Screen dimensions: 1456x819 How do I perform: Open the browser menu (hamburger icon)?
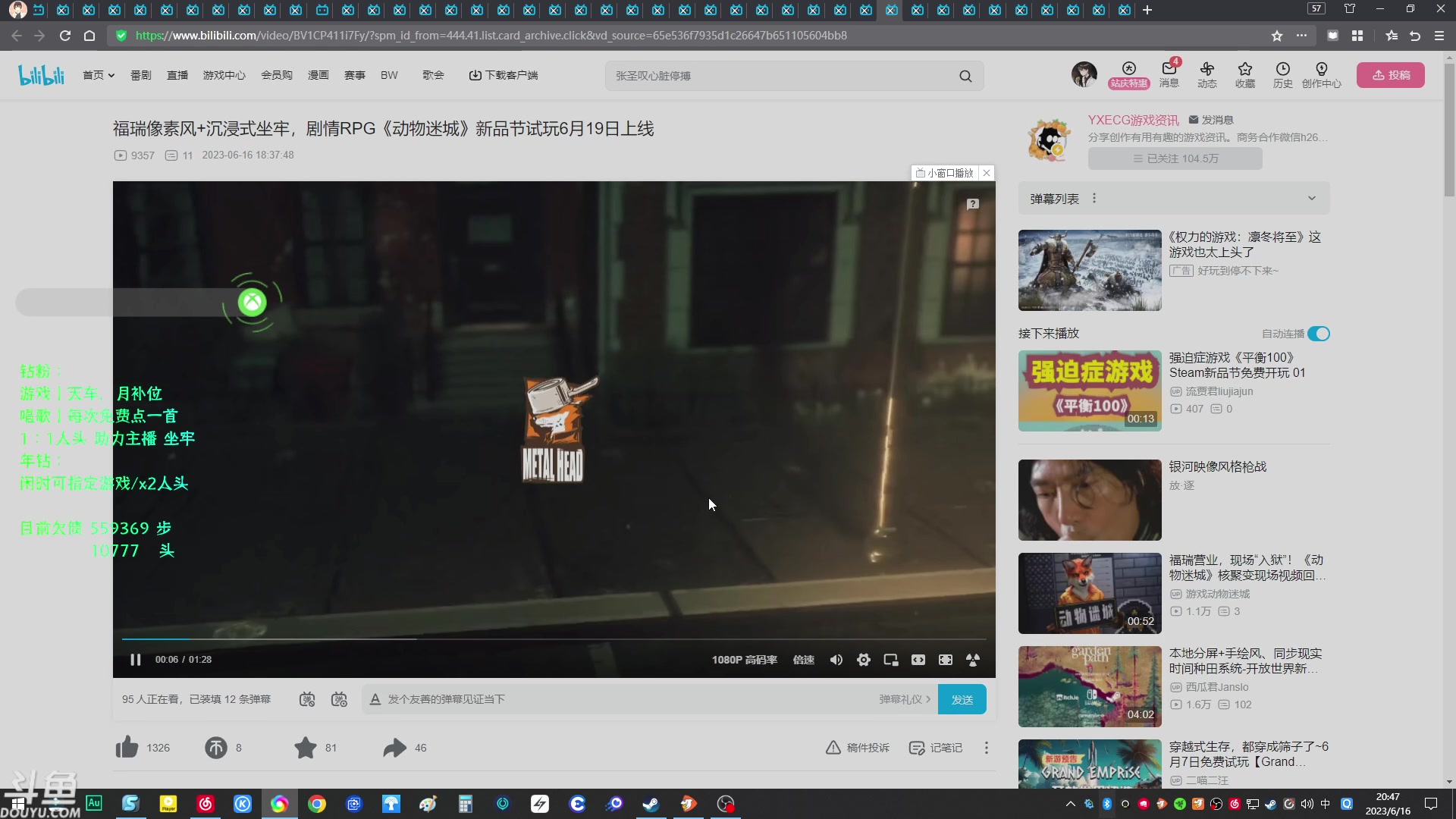[x=1439, y=36]
